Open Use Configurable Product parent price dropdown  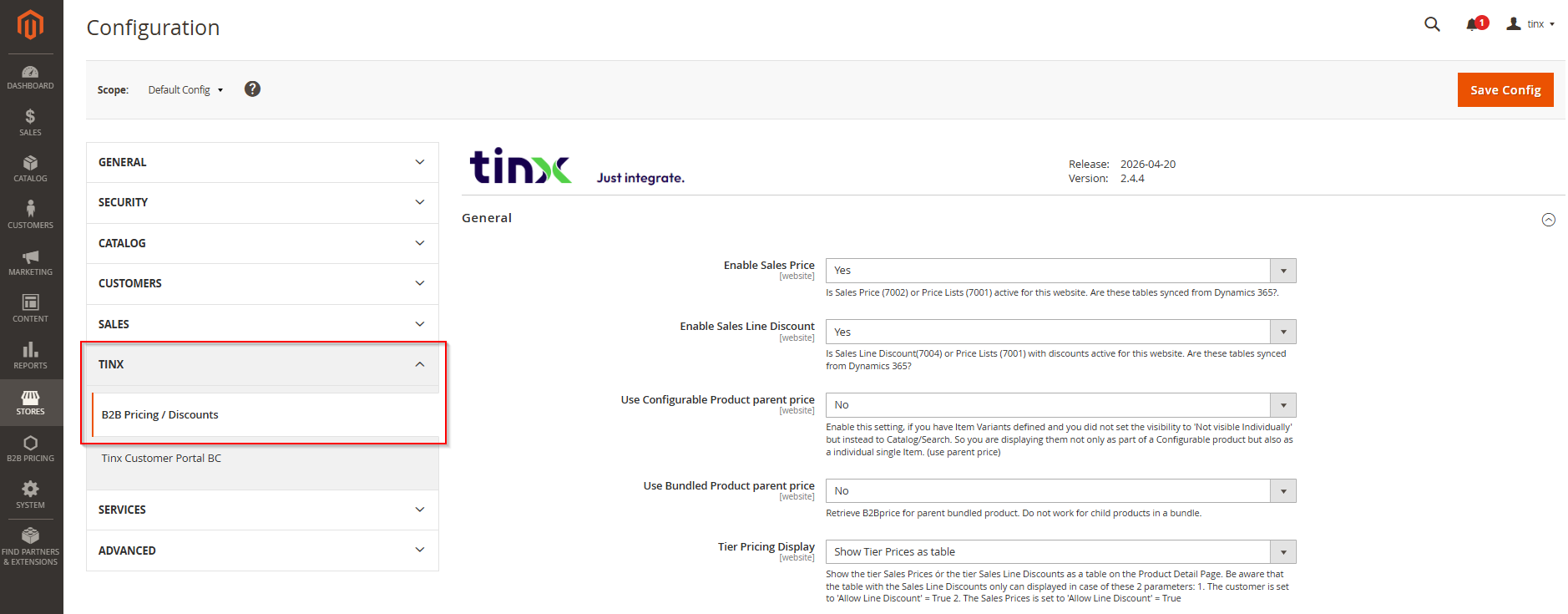(1060, 405)
